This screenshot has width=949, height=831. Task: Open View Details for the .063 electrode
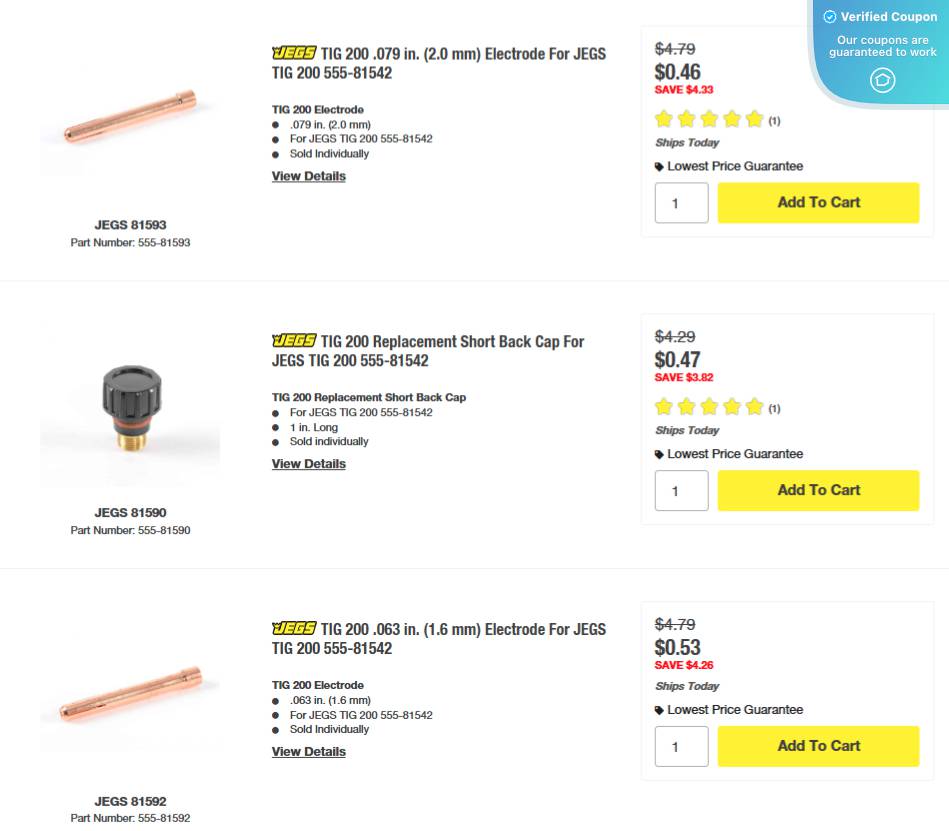[308, 751]
